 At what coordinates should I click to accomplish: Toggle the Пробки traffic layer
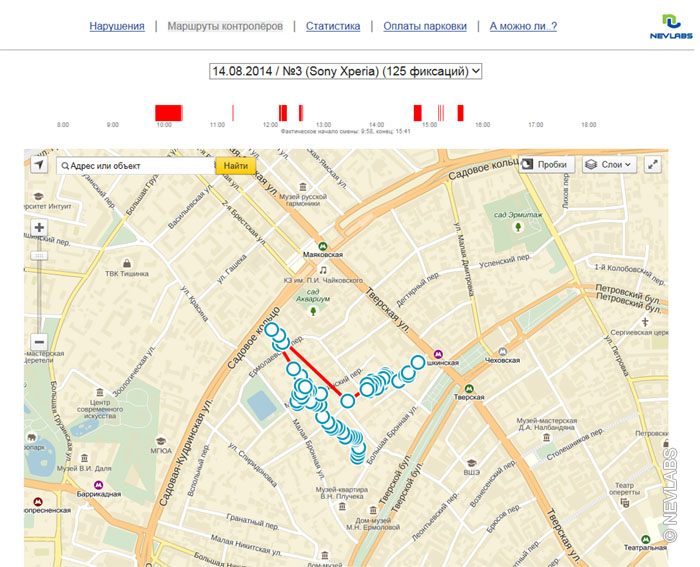pos(544,165)
